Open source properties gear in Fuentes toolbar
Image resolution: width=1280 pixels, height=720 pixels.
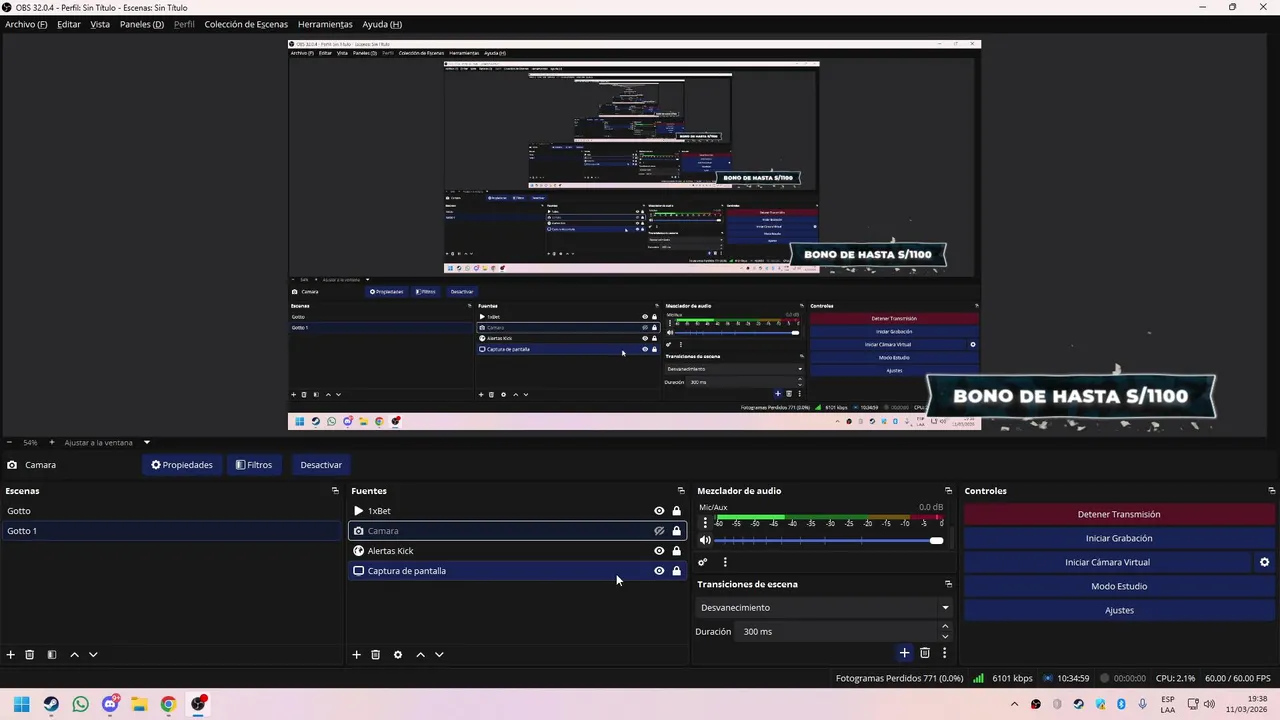pos(398,655)
